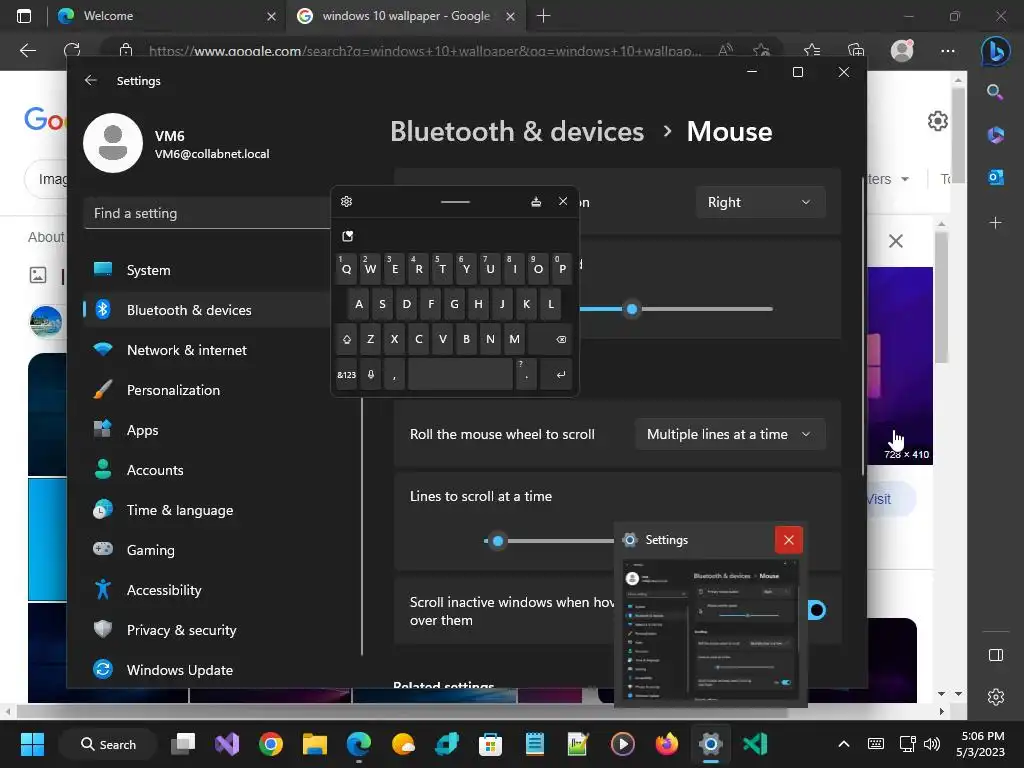Viewport: 1024px width, 768px height.
Task: Tap the Q key on touch keyboard
Action: tap(346, 268)
